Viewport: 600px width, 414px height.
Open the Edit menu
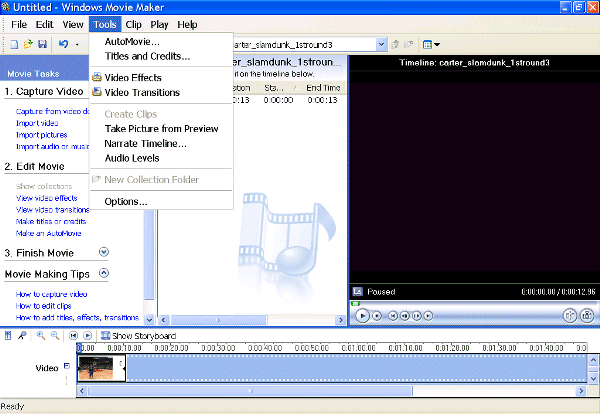44,24
